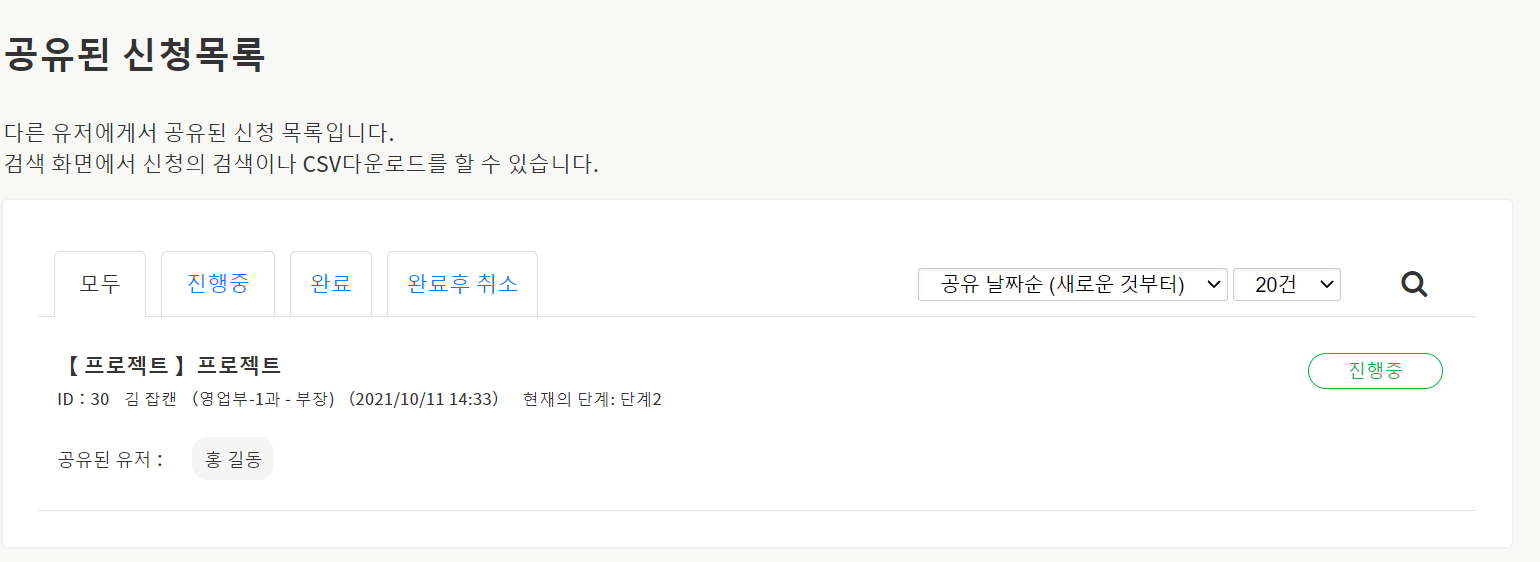
Task: Open the 완료 tab
Action: pyautogui.click(x=331, y=284)
